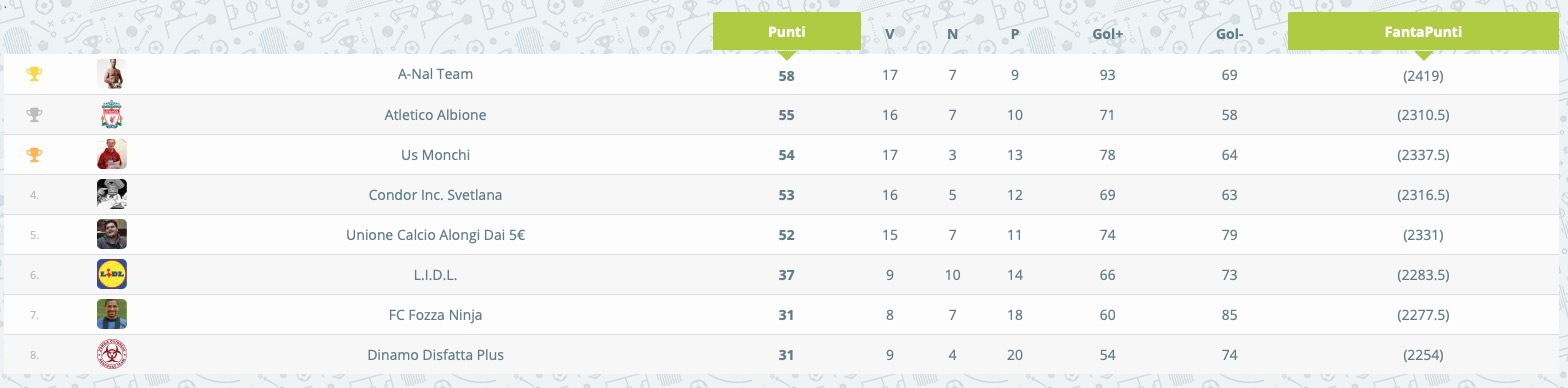Open the Us Monchi avatar image

pos(112,154)
